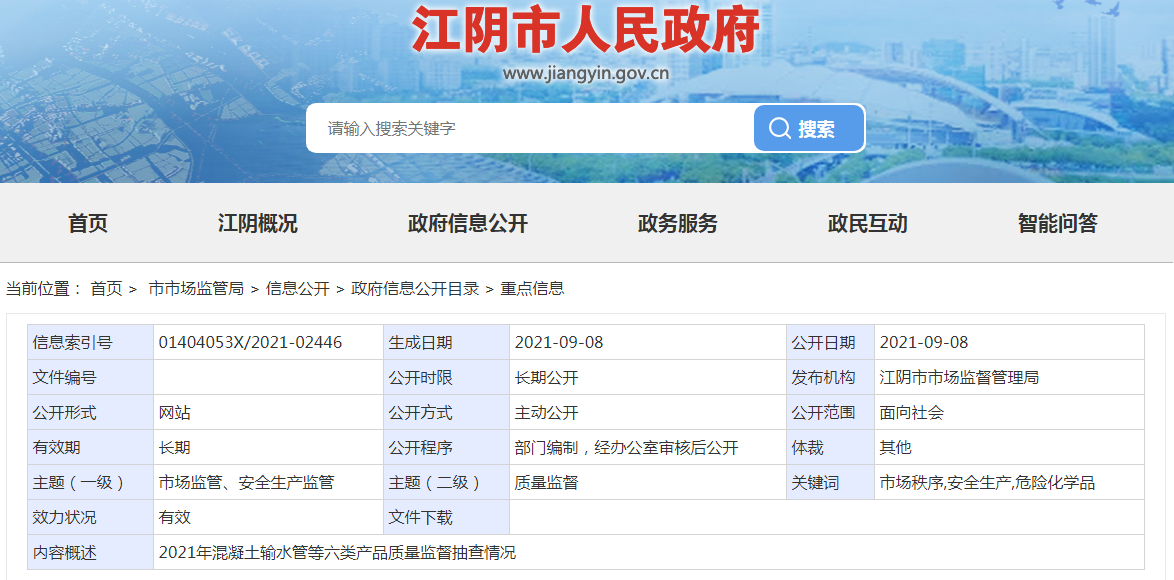Click the magnifier icon in search button
1174x580 pixels.
[779, 129]
